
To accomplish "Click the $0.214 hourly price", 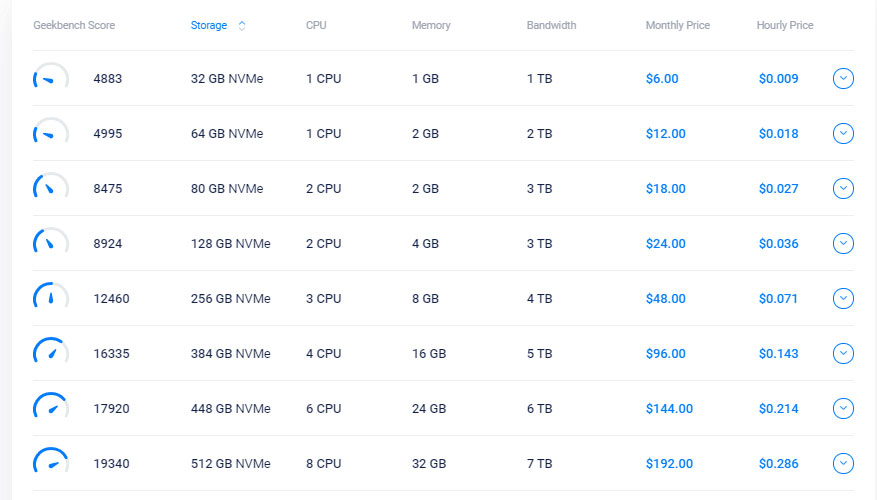I will [778, 409].
